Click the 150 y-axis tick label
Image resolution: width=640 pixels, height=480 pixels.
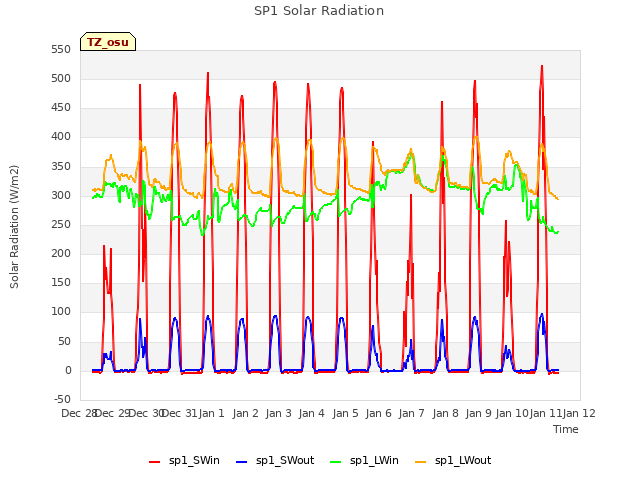(61, 282)
